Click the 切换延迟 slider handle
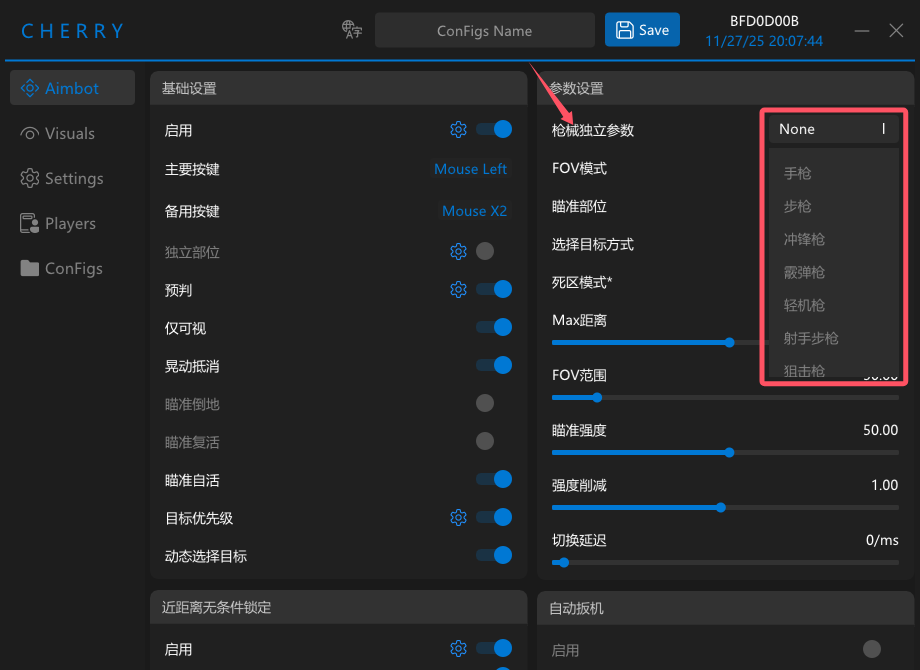Image resolution: width=920 pixels, height=670 pixels. coord(564,563)
